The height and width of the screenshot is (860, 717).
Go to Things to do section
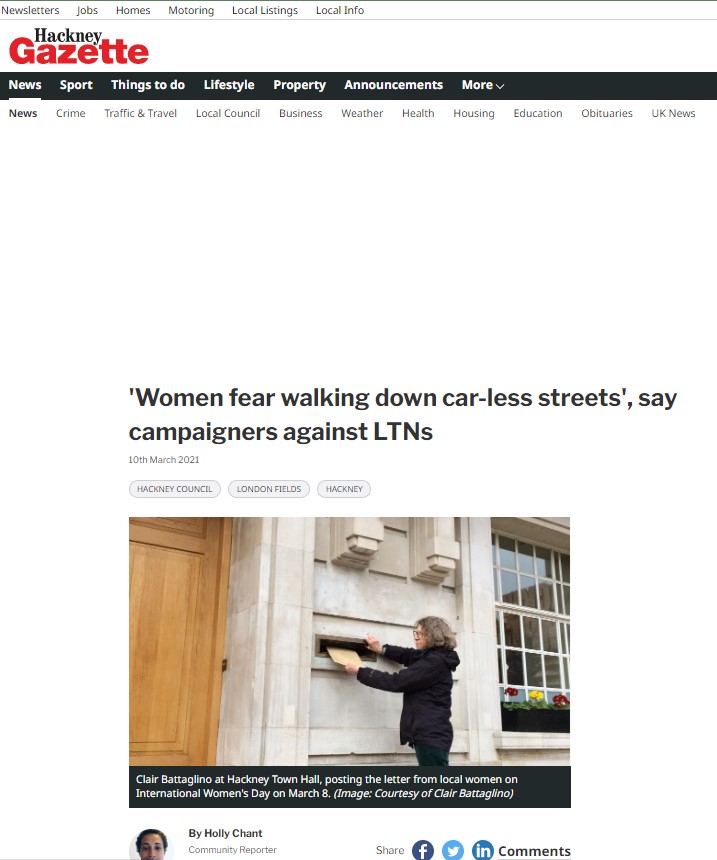point(148,85)
